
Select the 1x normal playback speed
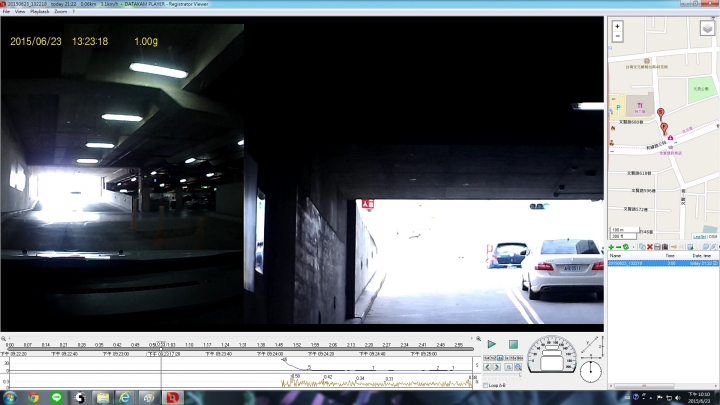tap(500, 358)
